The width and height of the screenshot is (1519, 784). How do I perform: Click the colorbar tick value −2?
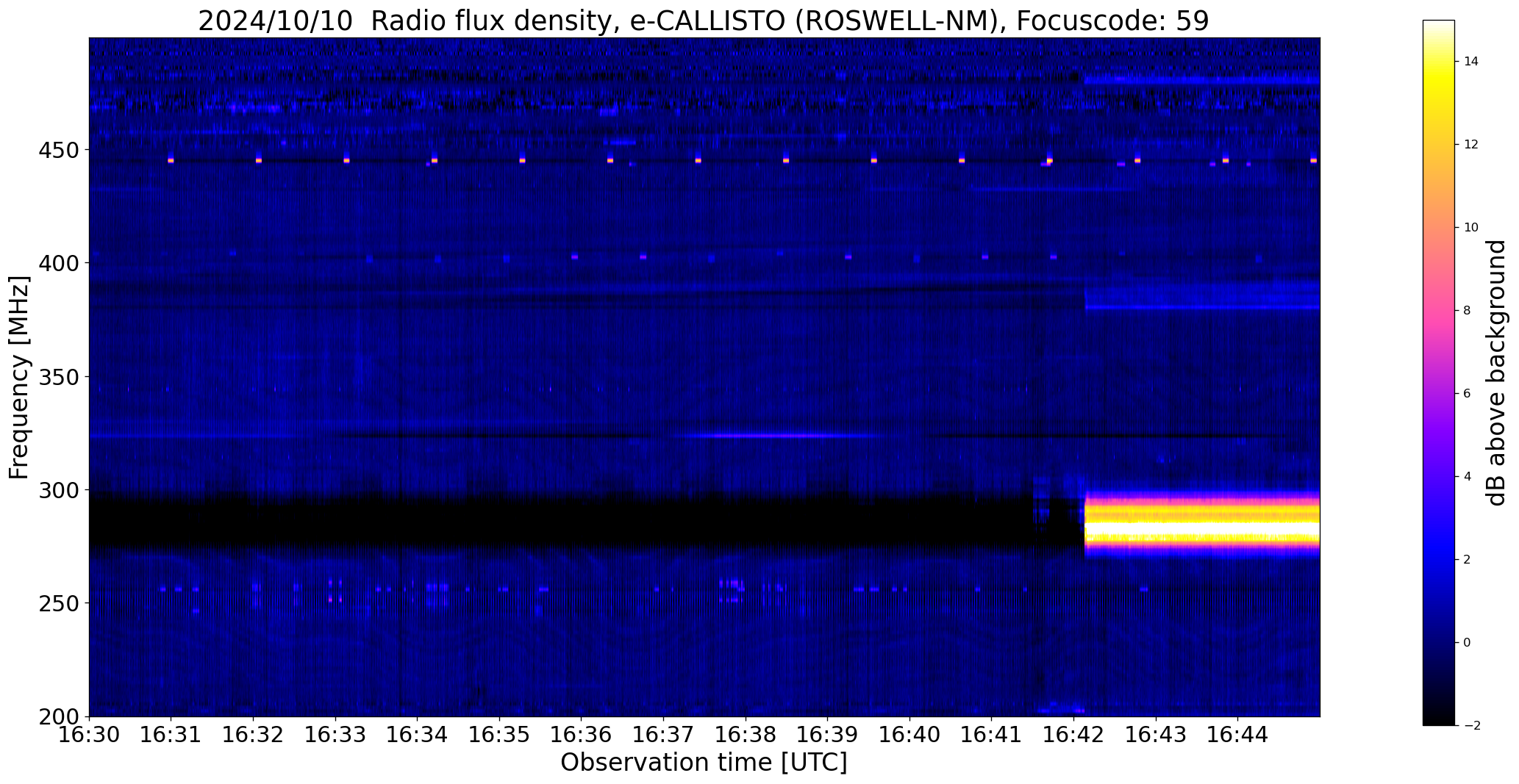pos(1471,725)
